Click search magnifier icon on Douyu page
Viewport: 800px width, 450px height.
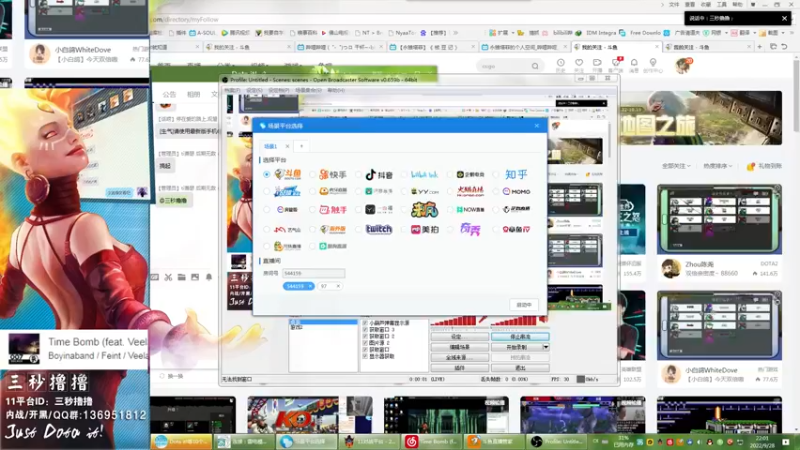coord(535,66)
